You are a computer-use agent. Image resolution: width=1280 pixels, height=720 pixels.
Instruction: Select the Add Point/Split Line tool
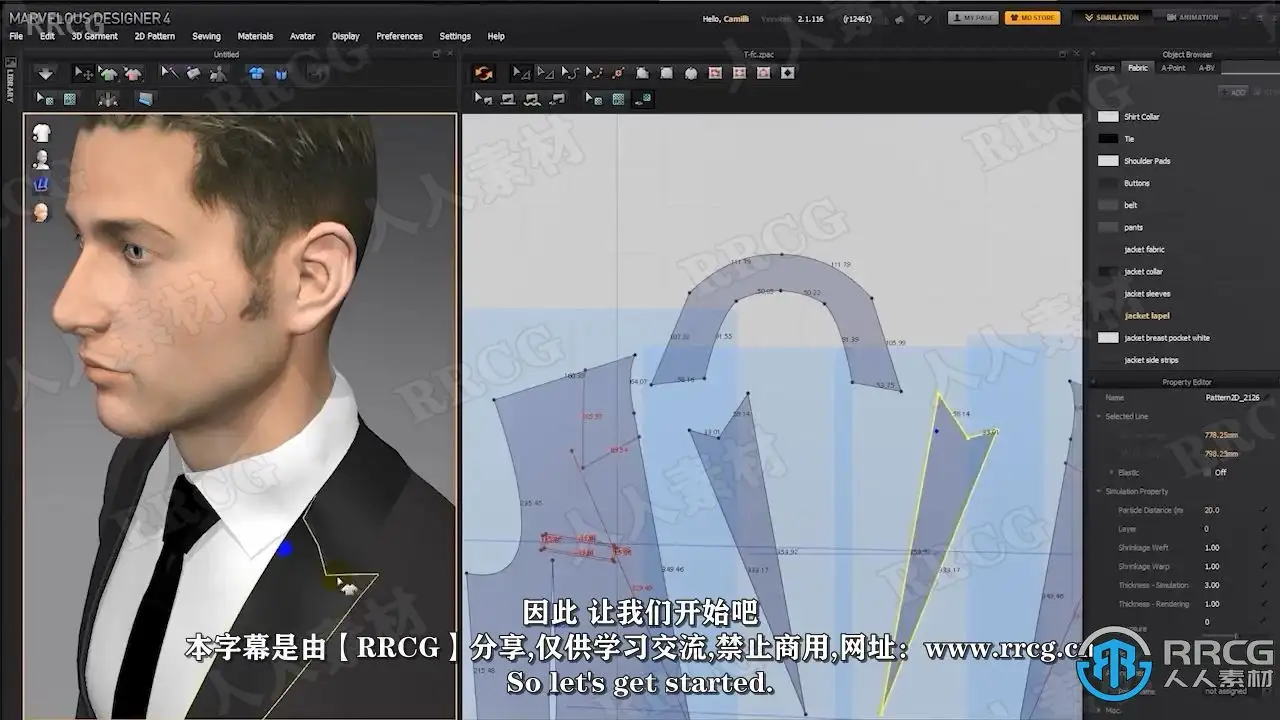(618, 73)
